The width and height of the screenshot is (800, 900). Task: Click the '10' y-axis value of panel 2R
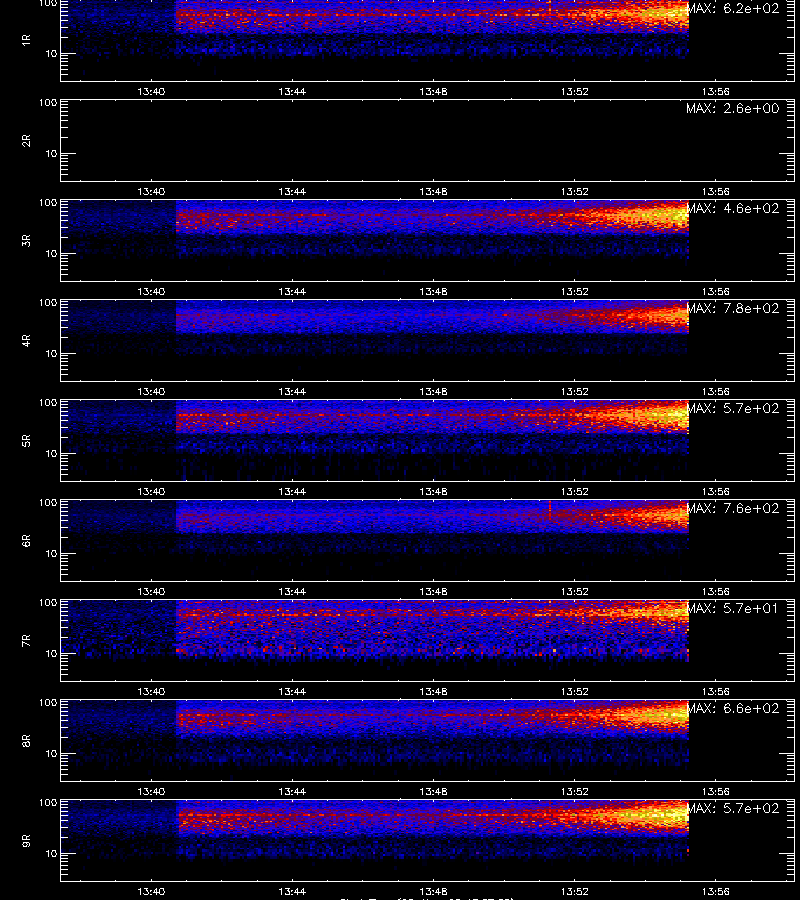[x=51, y=154]
